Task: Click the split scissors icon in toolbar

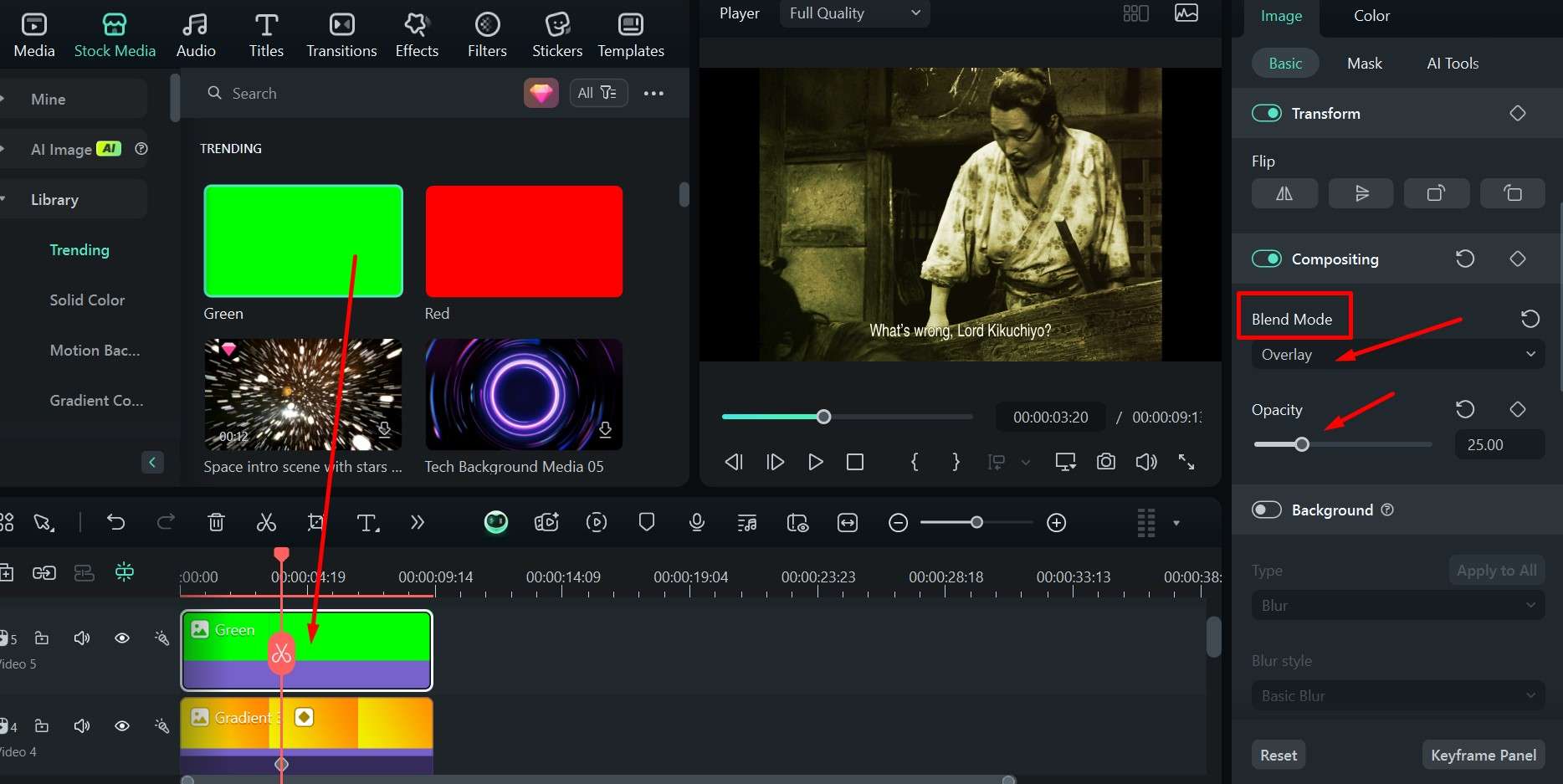Action: pyautogui.click(x=266, y=523)
